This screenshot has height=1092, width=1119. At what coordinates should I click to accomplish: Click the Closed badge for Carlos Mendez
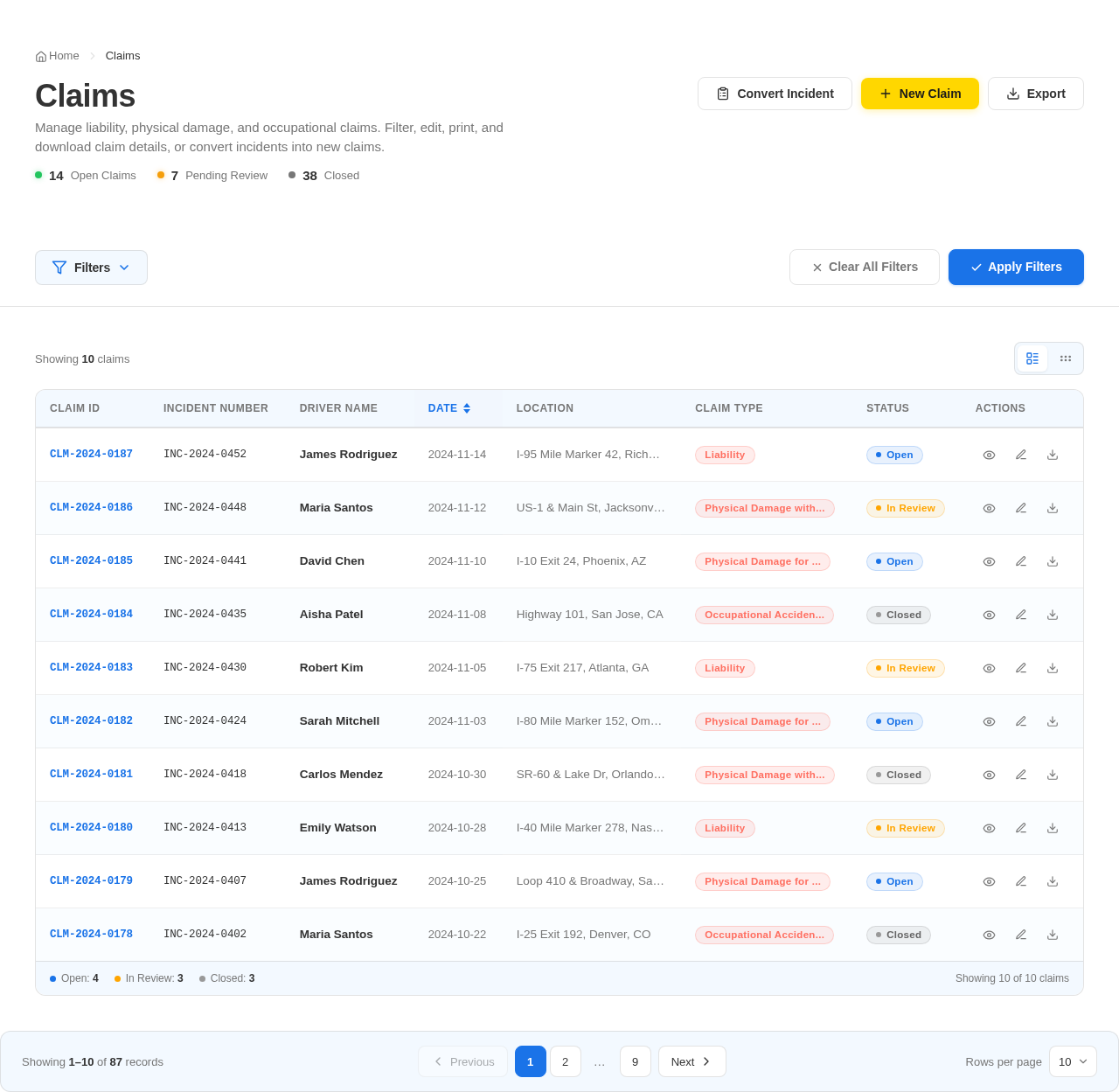point(899,775)
